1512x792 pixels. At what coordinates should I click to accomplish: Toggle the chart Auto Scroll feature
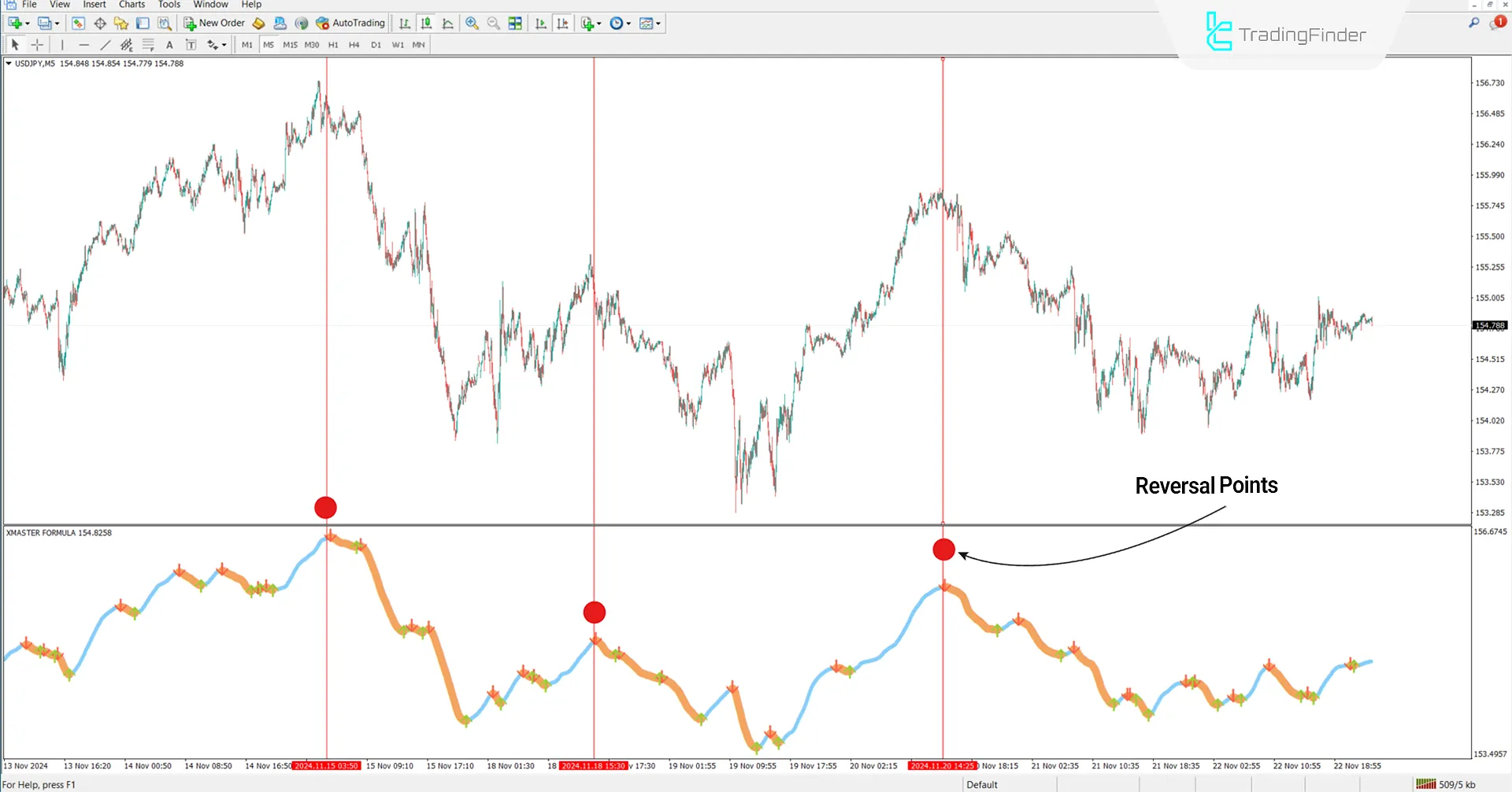coord(542,23)
